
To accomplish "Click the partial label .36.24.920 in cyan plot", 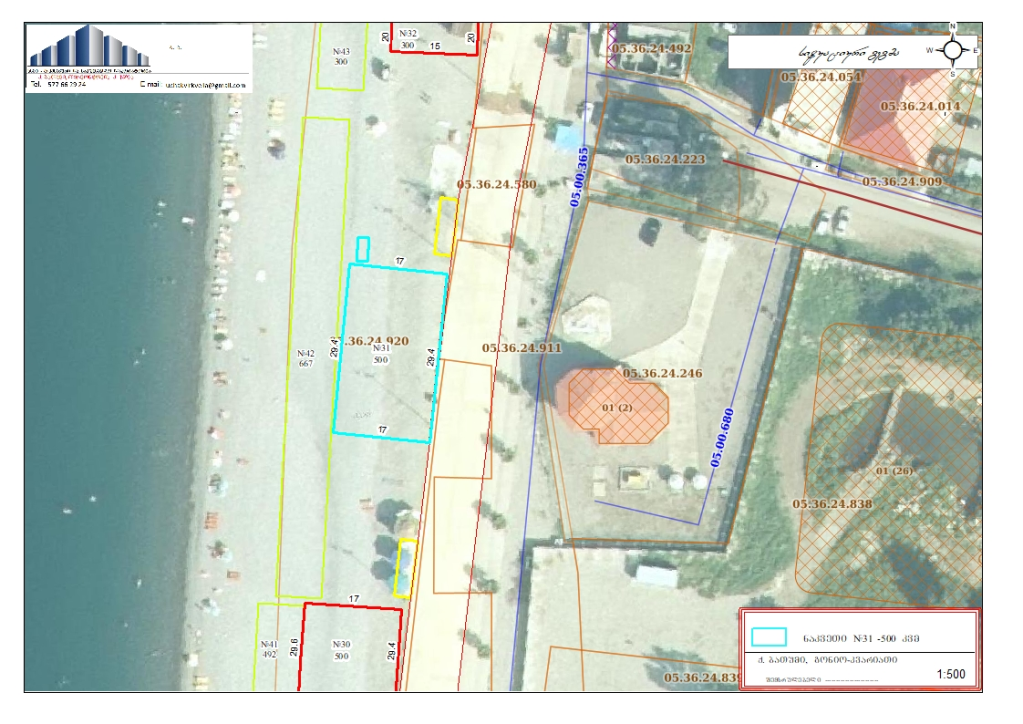I will point(377,341).
